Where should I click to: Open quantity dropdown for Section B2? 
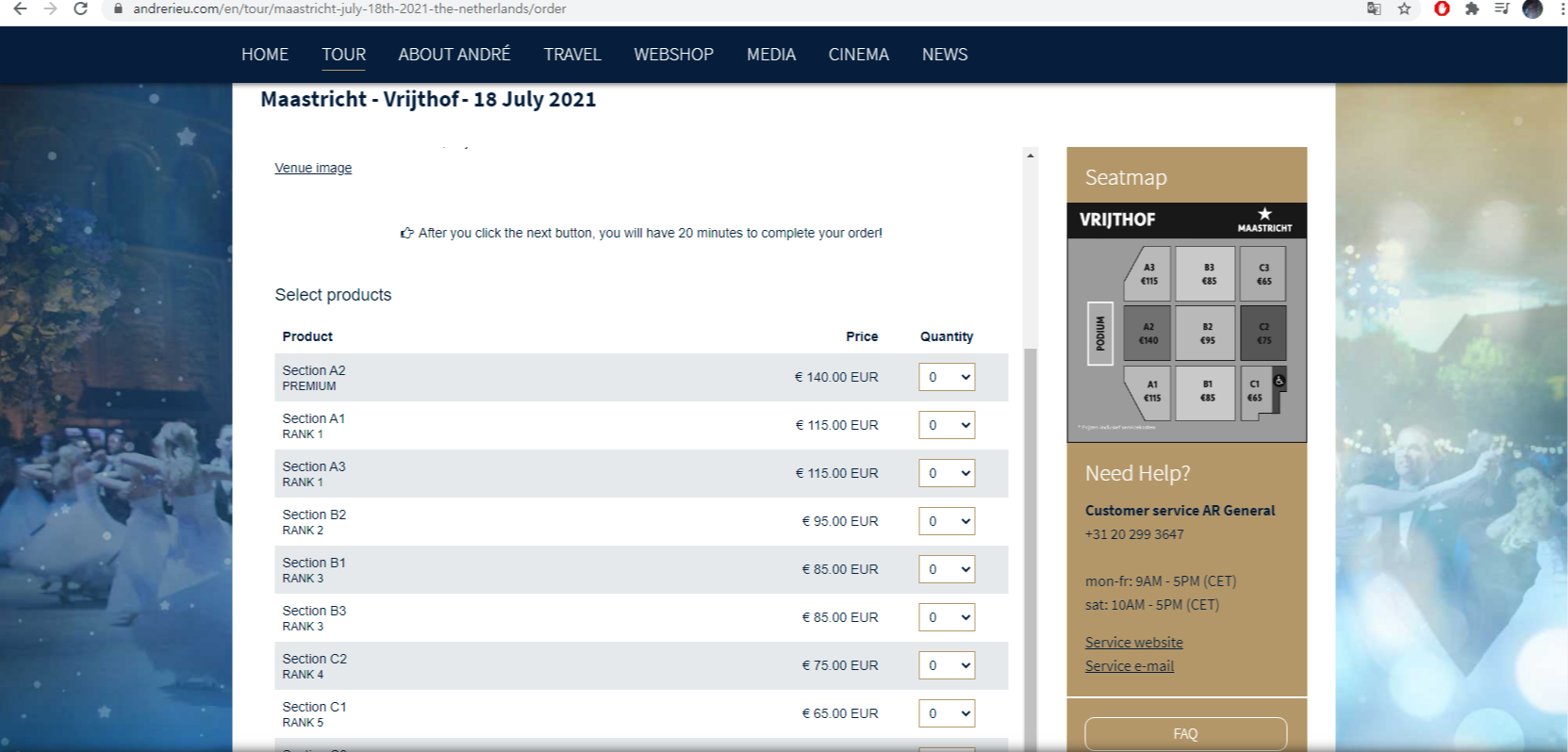(x=947, y=521)
